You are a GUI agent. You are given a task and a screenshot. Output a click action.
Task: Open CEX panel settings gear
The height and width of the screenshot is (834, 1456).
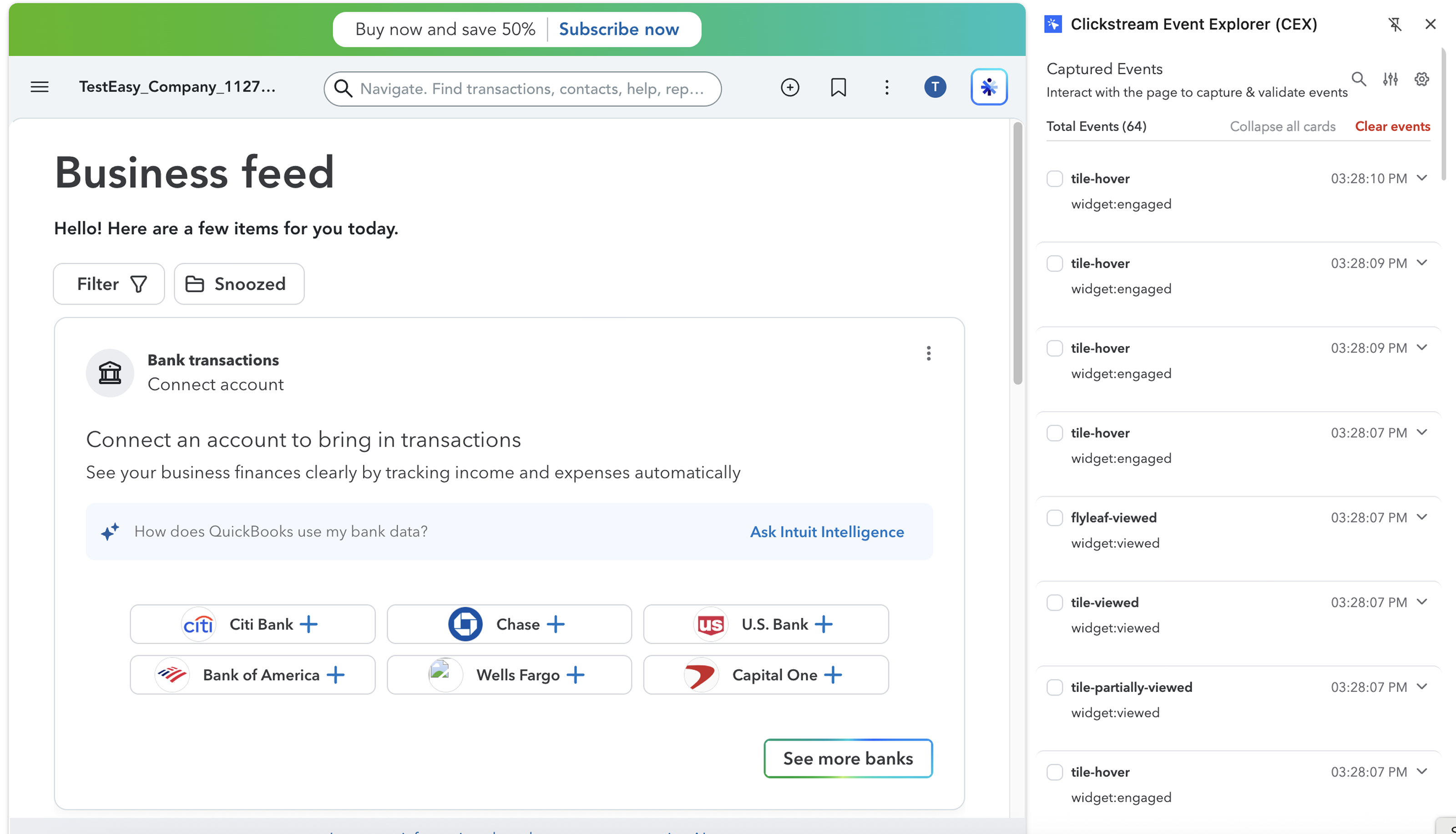click(x=1422, y=79)
